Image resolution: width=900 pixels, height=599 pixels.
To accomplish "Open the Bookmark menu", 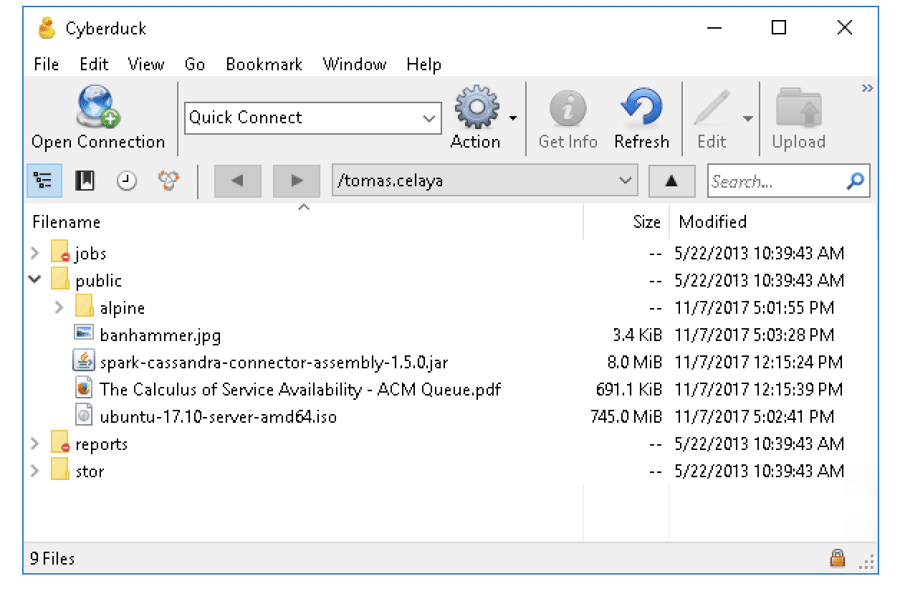I will click(x=264, y=64).
